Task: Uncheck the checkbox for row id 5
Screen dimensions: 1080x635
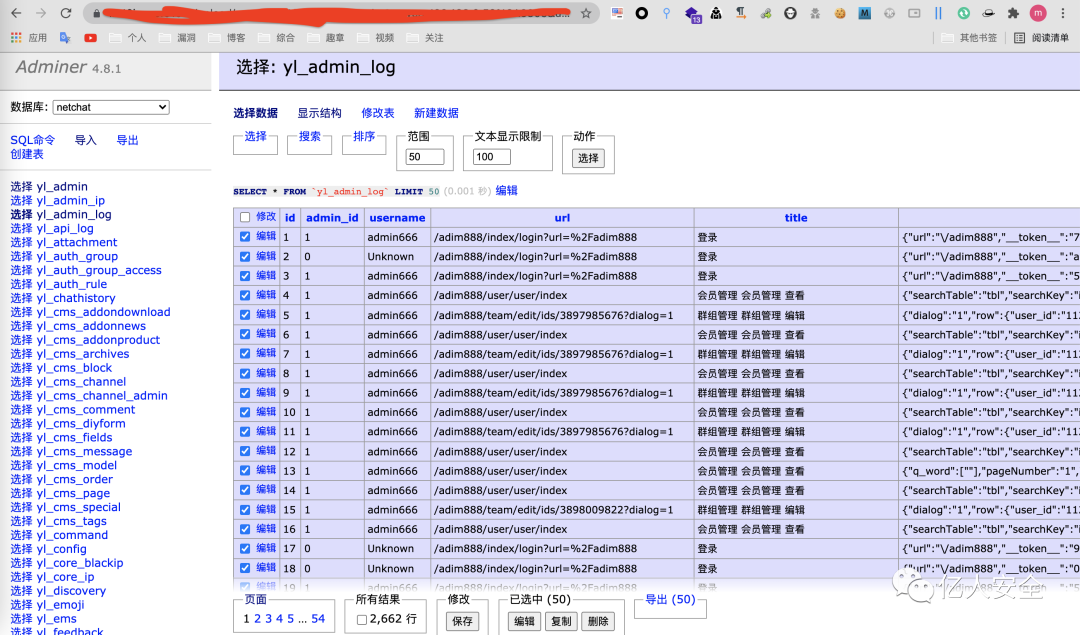Action: (x=245, y=315)
